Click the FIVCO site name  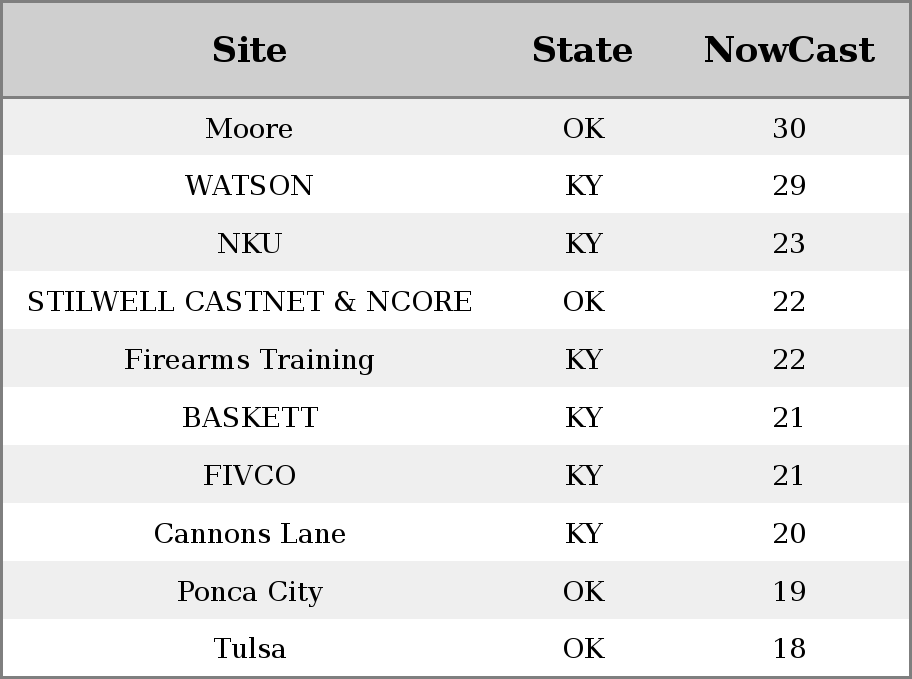[250, 475]
